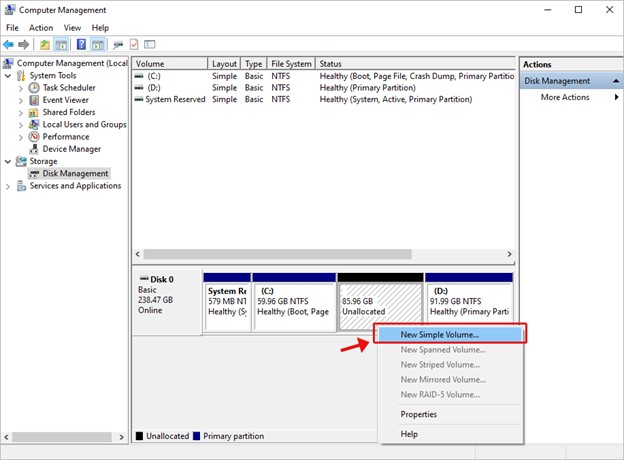Click Show/Hide Action Pane toolbar icon
This screenshot has width=624, height=460.
98,45
